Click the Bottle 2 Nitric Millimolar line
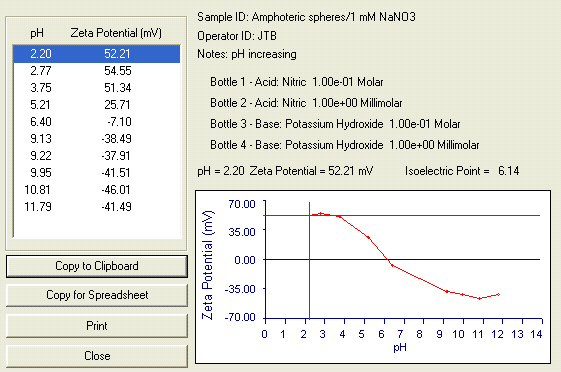The height and width of the screenshot is (372, 561). pyautogui.click(x=306, y=103)
